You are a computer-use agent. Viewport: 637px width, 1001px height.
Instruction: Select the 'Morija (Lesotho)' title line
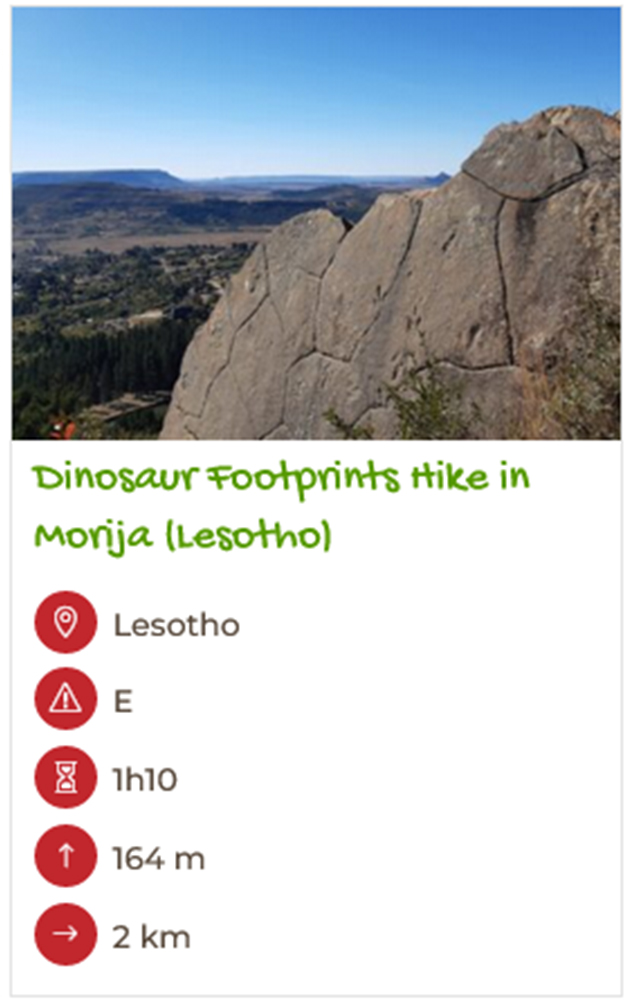[x=183, y=535]
